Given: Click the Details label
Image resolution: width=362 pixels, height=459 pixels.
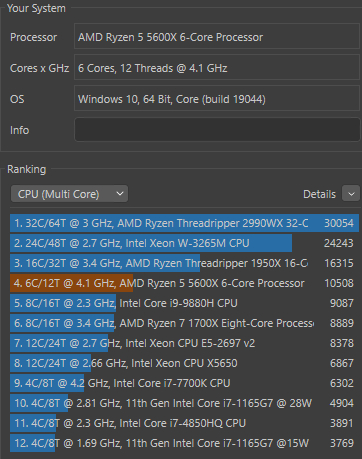Looking at the screenshot, I should (x=319, y=194).
